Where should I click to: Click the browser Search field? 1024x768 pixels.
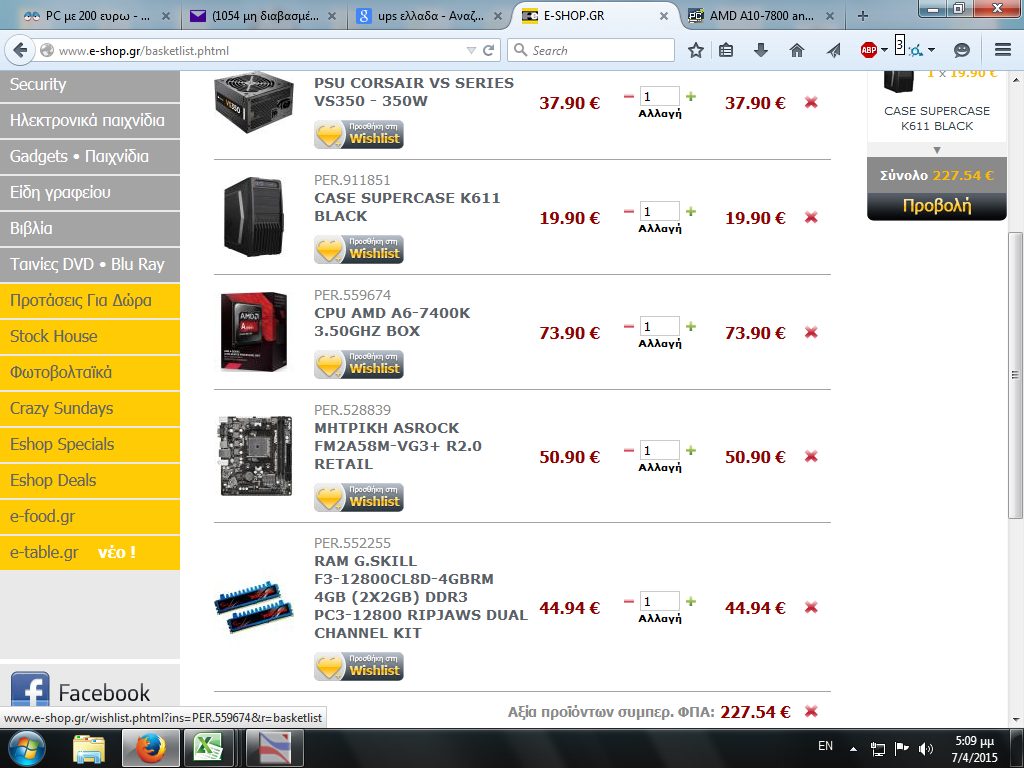pos(590,50)
